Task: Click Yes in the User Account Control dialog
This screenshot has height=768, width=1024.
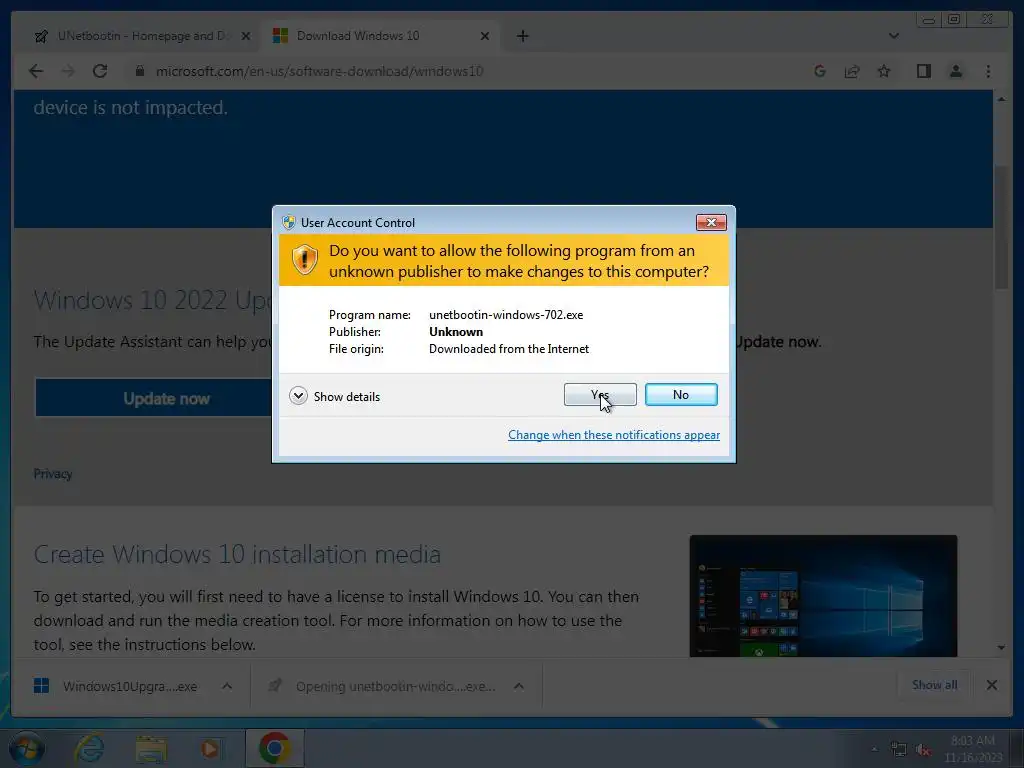Action: [600, 394]
